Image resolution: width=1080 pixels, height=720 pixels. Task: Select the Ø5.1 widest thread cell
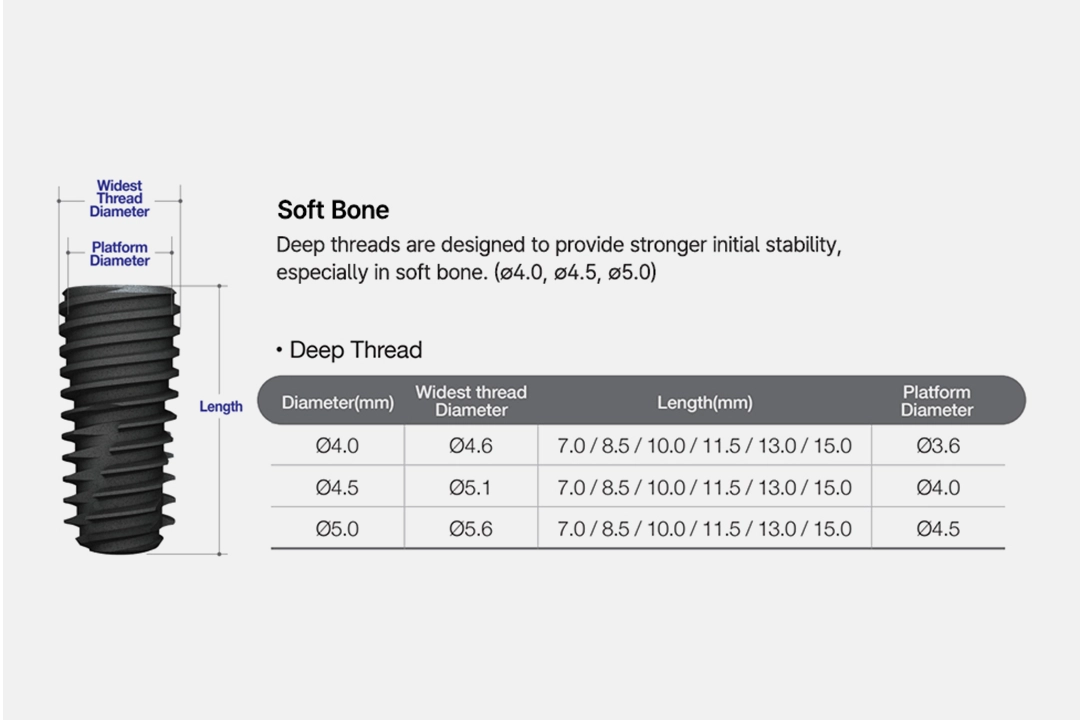pyautogui.click(x=471, y=488)
